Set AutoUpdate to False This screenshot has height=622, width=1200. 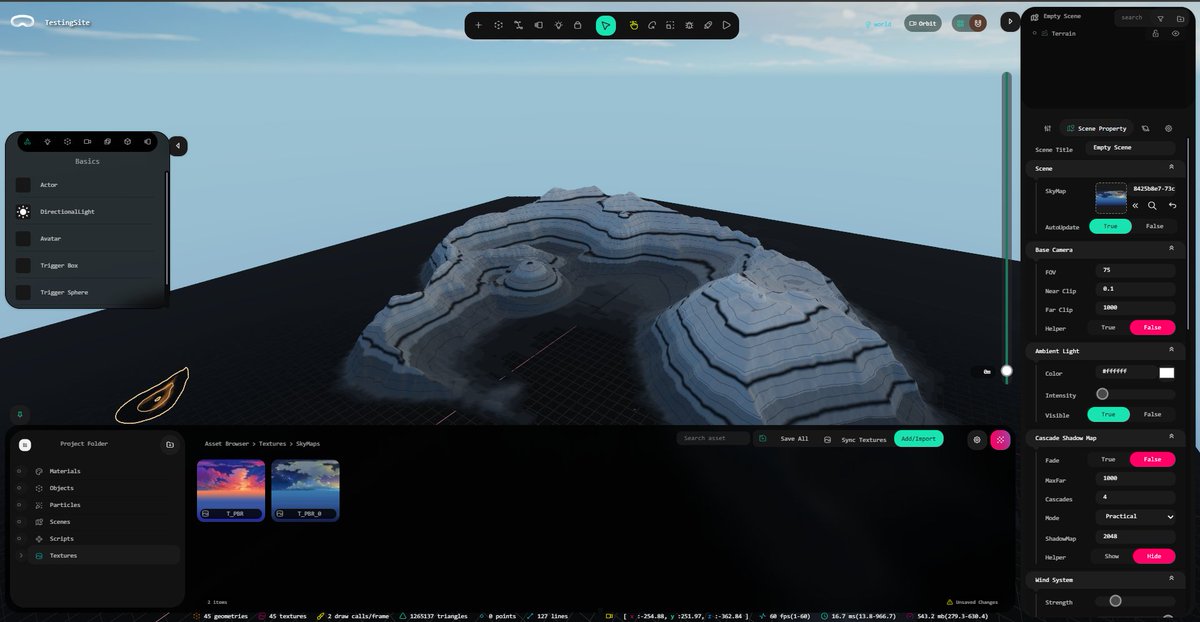[1155, 226]
